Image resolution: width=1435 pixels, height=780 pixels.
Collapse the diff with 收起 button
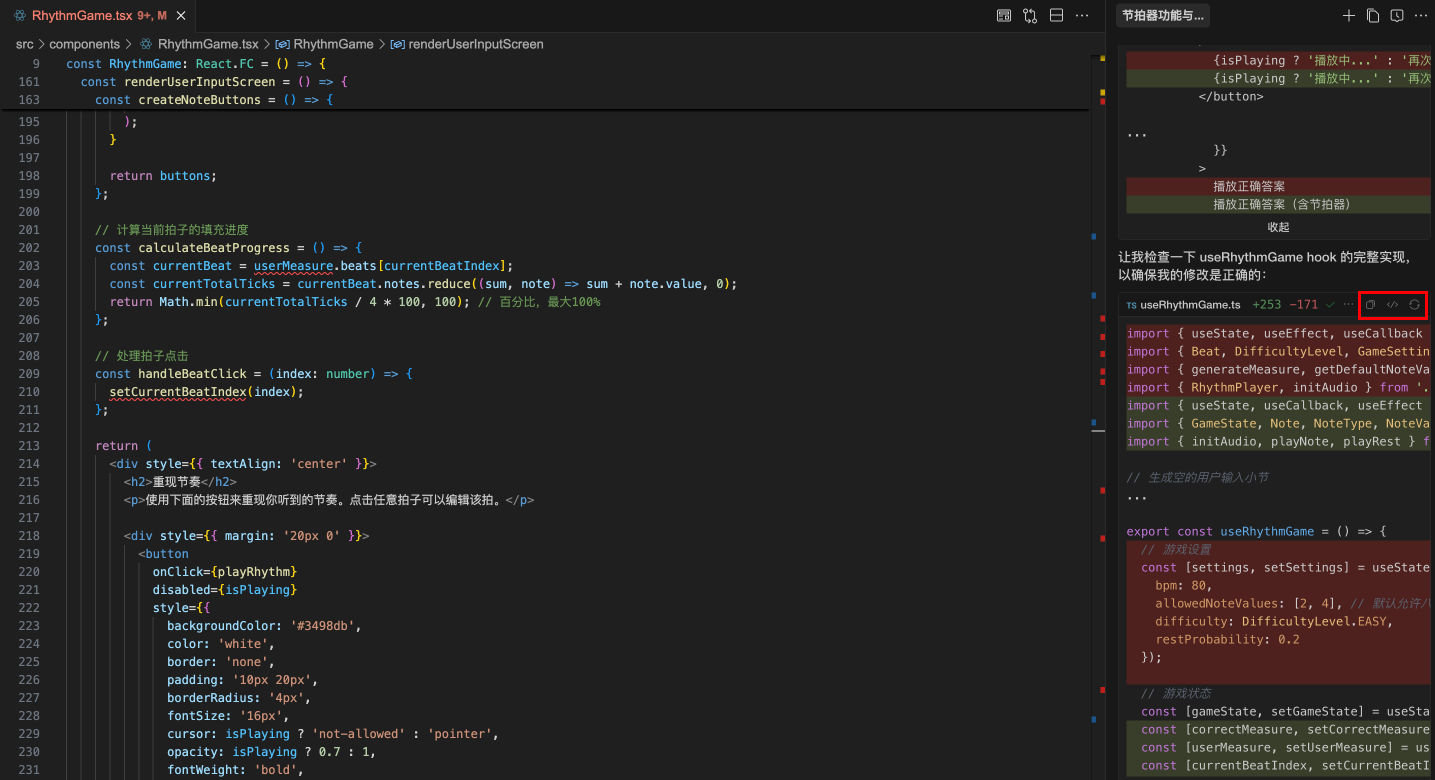pos(1278,227)
